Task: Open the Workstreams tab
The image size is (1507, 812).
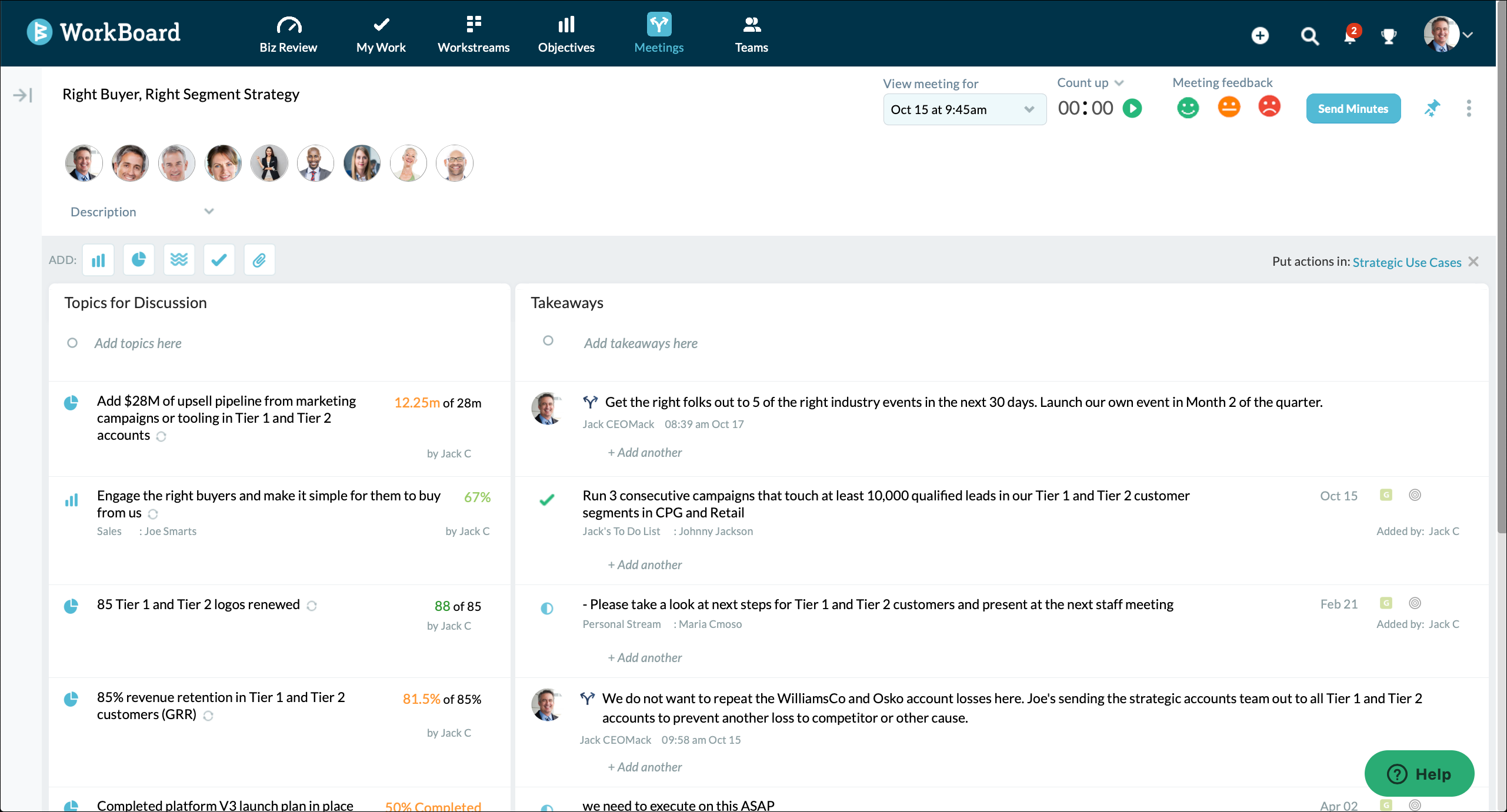Action: click(474, 34)
